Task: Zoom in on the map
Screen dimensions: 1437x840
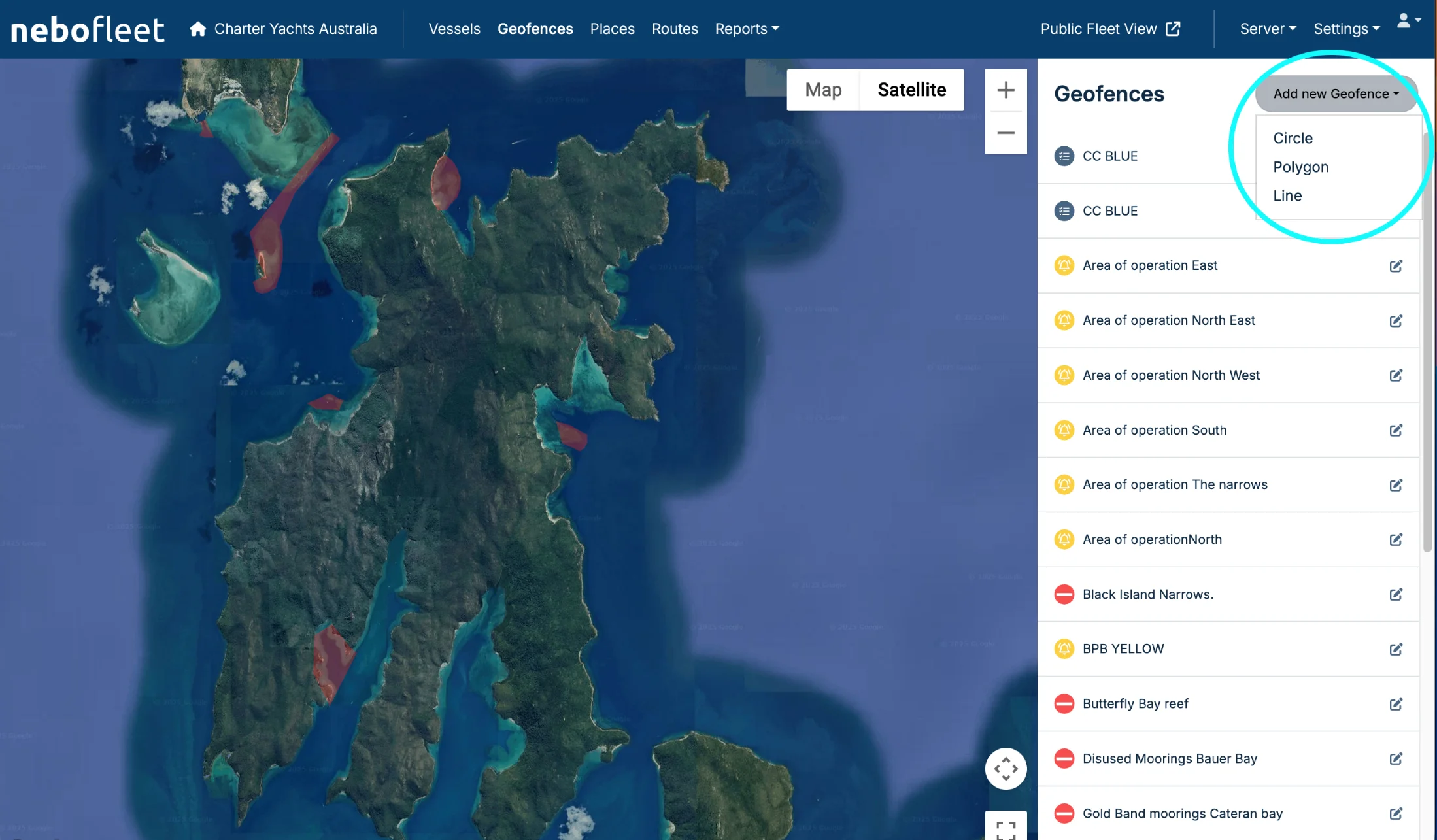Action: click(x=1006, y=90)
